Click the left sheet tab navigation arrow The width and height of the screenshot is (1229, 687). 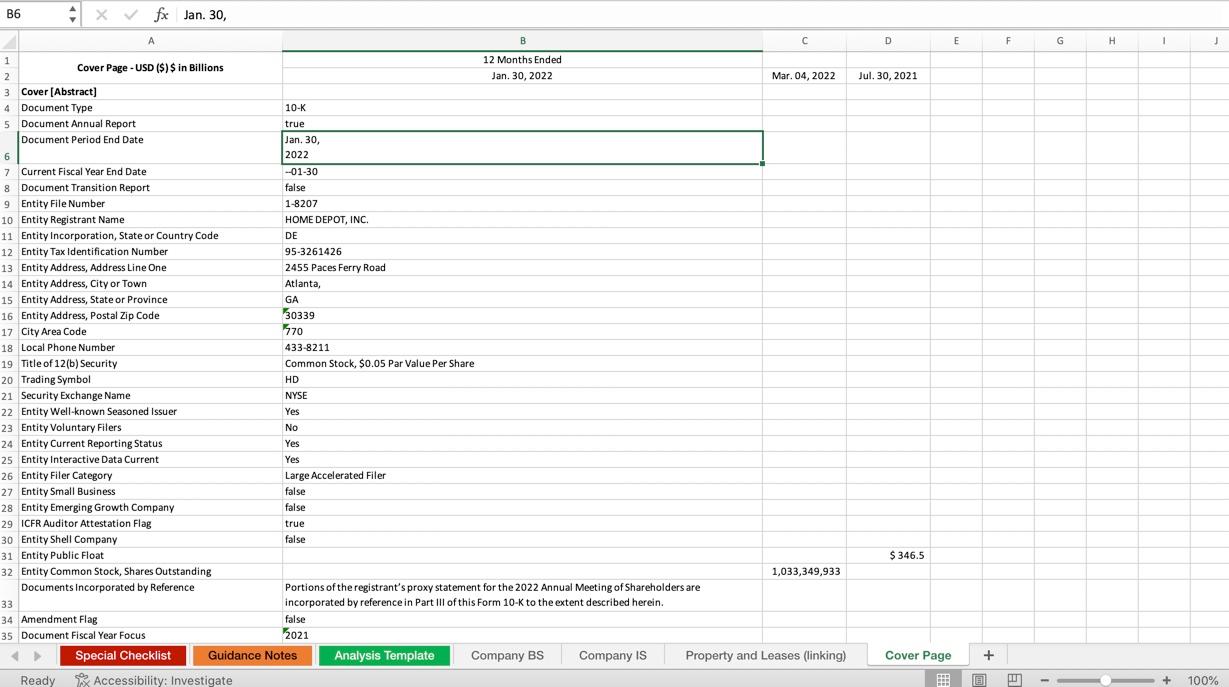point(13,655)
